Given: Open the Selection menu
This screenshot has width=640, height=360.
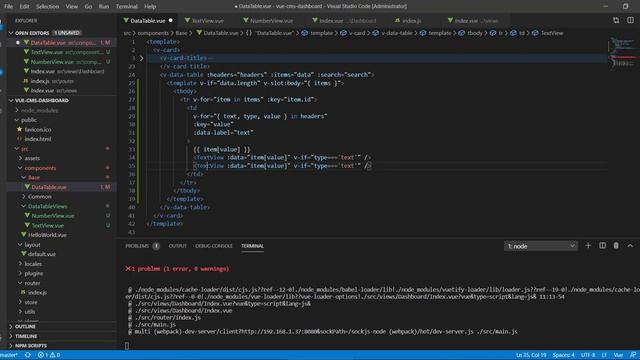Looking at the screenshot, I should tap(47, 7).
